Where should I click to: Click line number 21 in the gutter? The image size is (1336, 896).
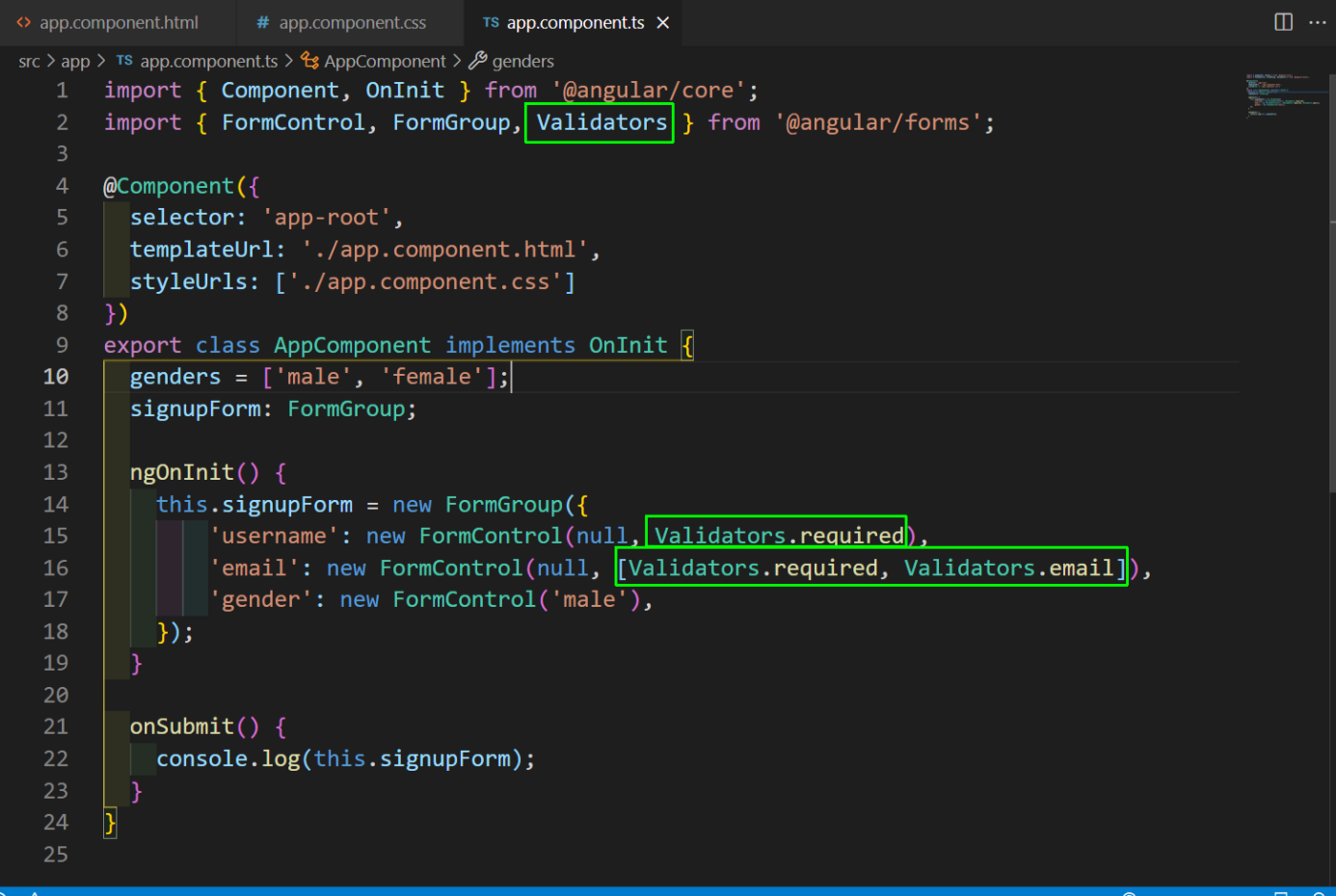pyautogui.click(x=56, y=726)
